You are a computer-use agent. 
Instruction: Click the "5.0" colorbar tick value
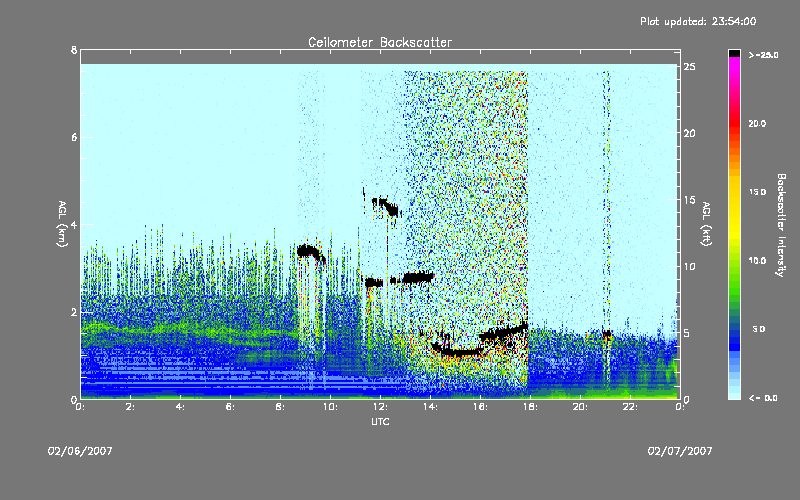759,329
